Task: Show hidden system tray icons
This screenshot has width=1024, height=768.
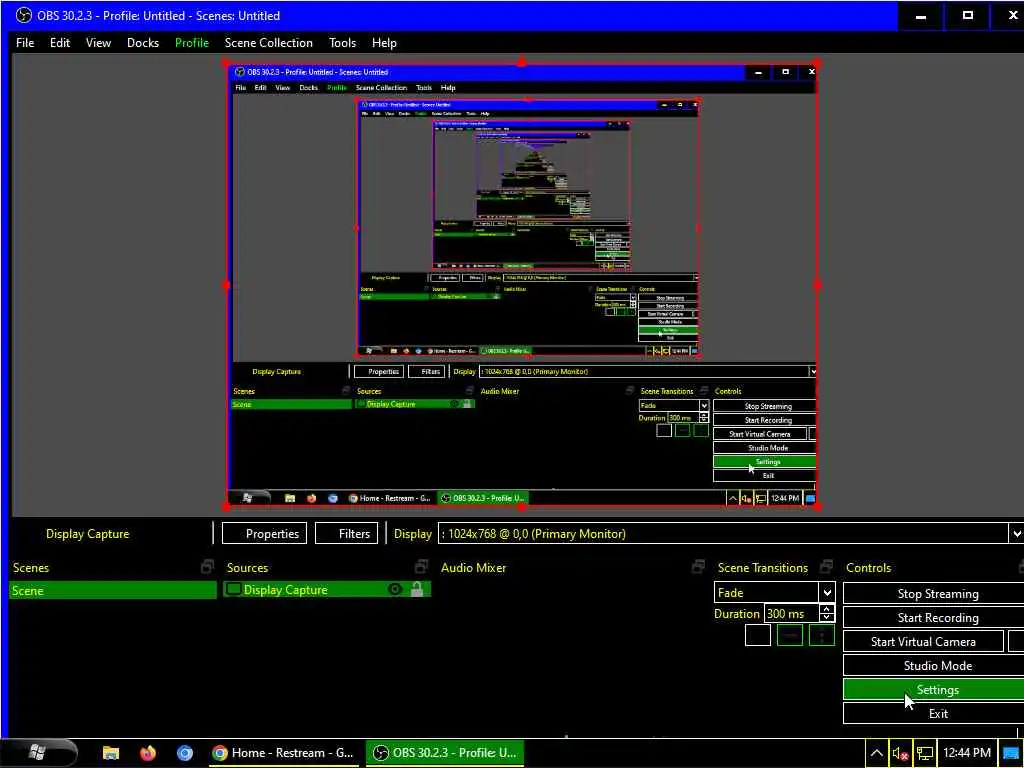Action: tap(876, 753)
